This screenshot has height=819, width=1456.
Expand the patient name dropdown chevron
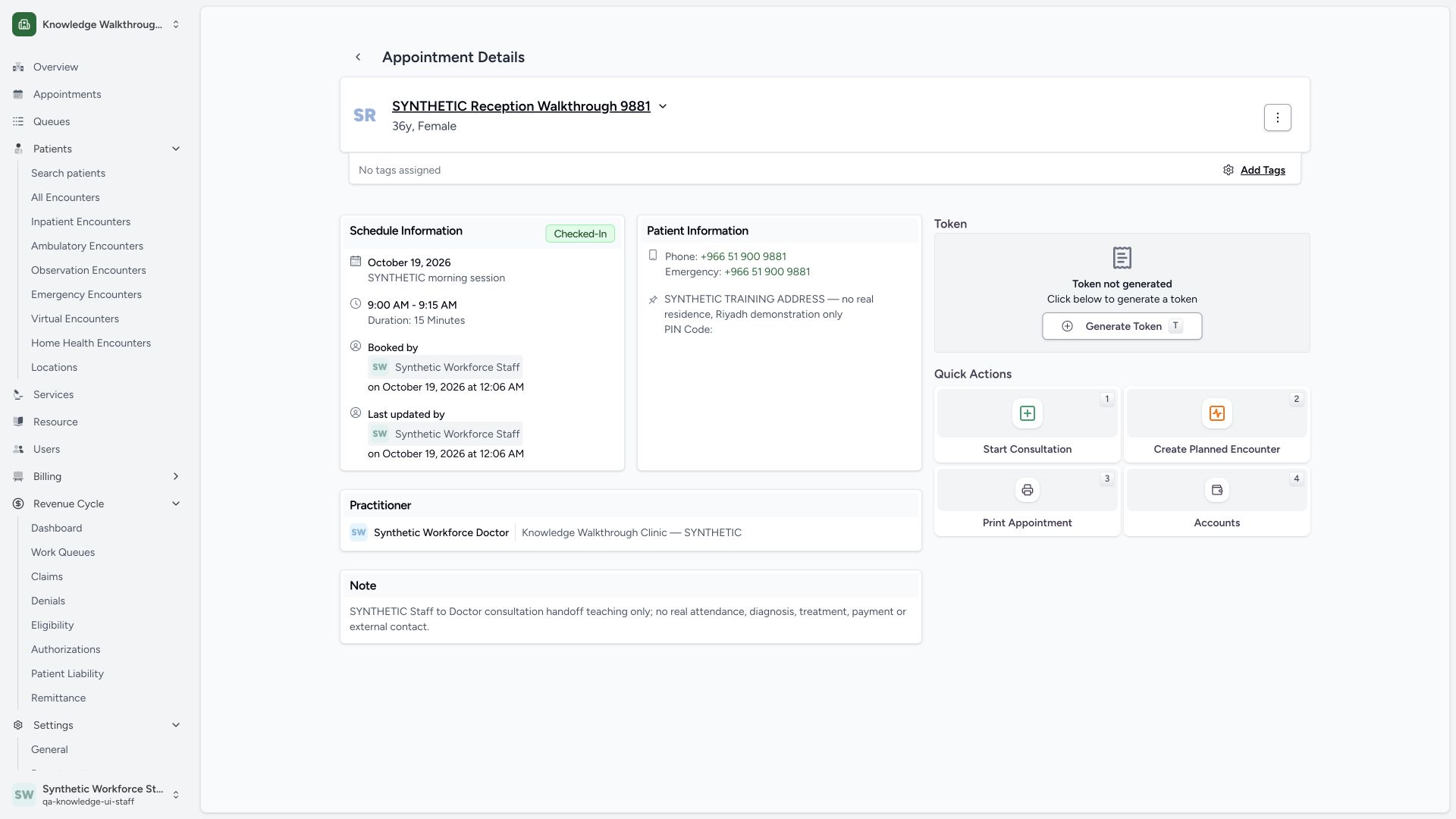pos(663,106)
